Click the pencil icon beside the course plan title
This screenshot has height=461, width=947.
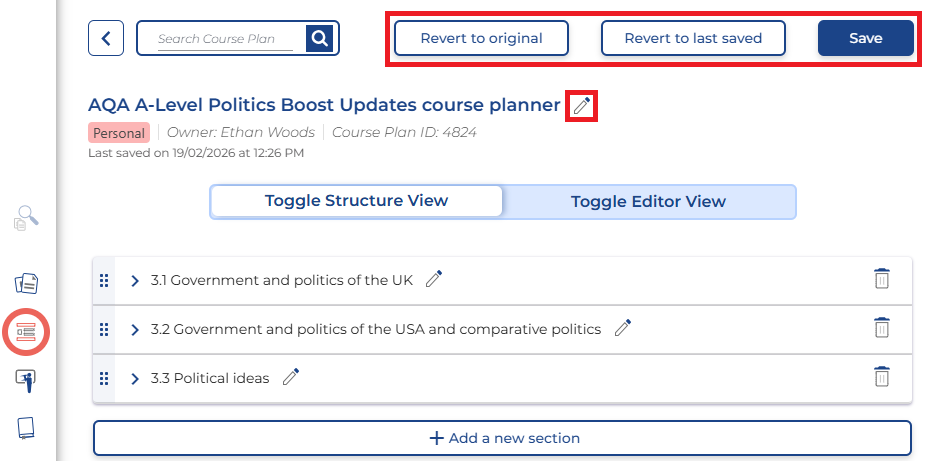582,105
